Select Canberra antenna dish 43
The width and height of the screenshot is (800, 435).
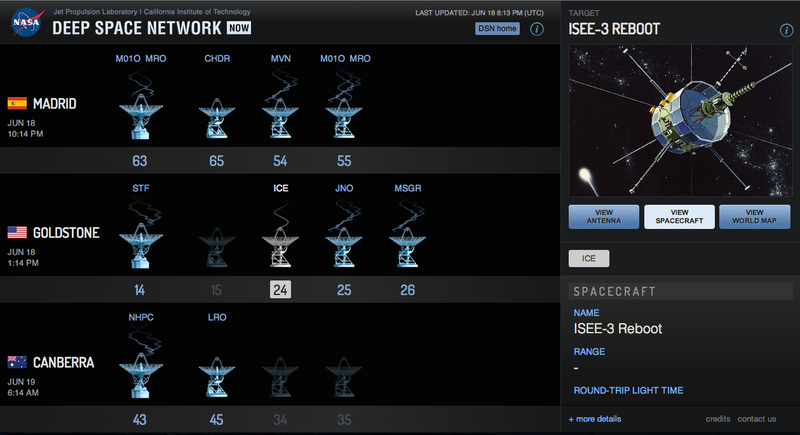141,375
